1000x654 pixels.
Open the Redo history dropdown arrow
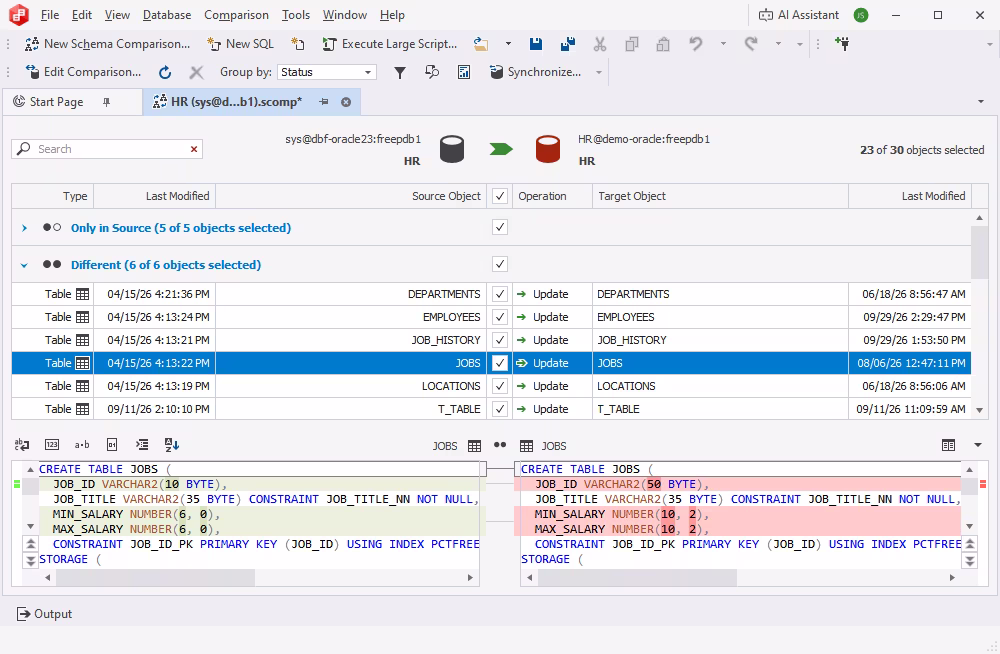point(778,44)
